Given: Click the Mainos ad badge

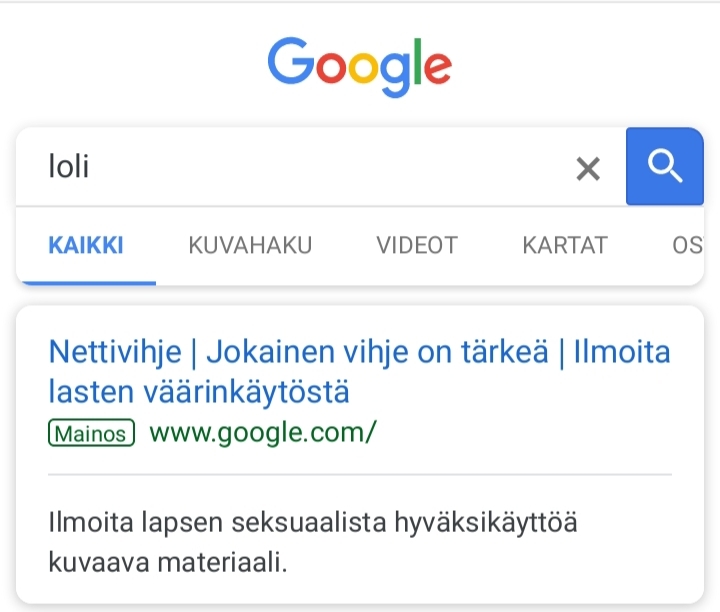Looking at the screenshot, I should pos(90,433).
